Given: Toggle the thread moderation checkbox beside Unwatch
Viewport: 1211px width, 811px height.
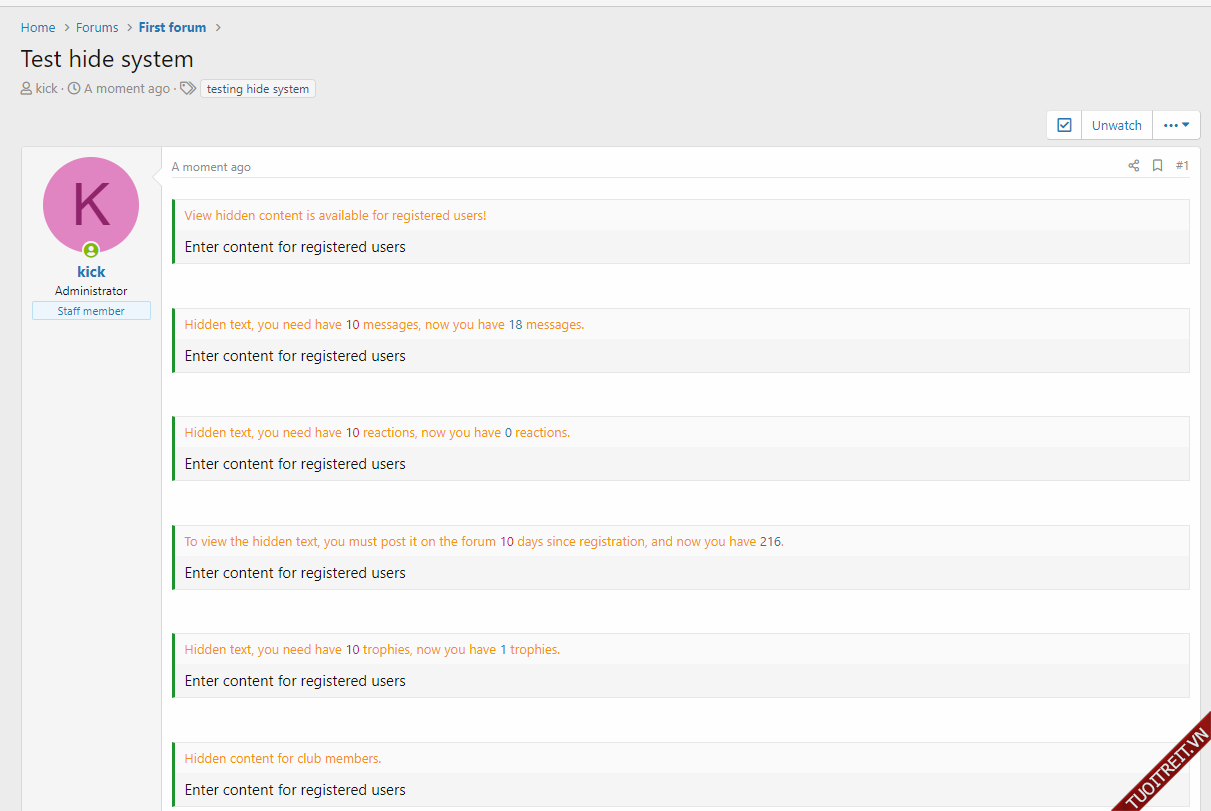Looking at the screenshot, I should tap(1064, 125).
